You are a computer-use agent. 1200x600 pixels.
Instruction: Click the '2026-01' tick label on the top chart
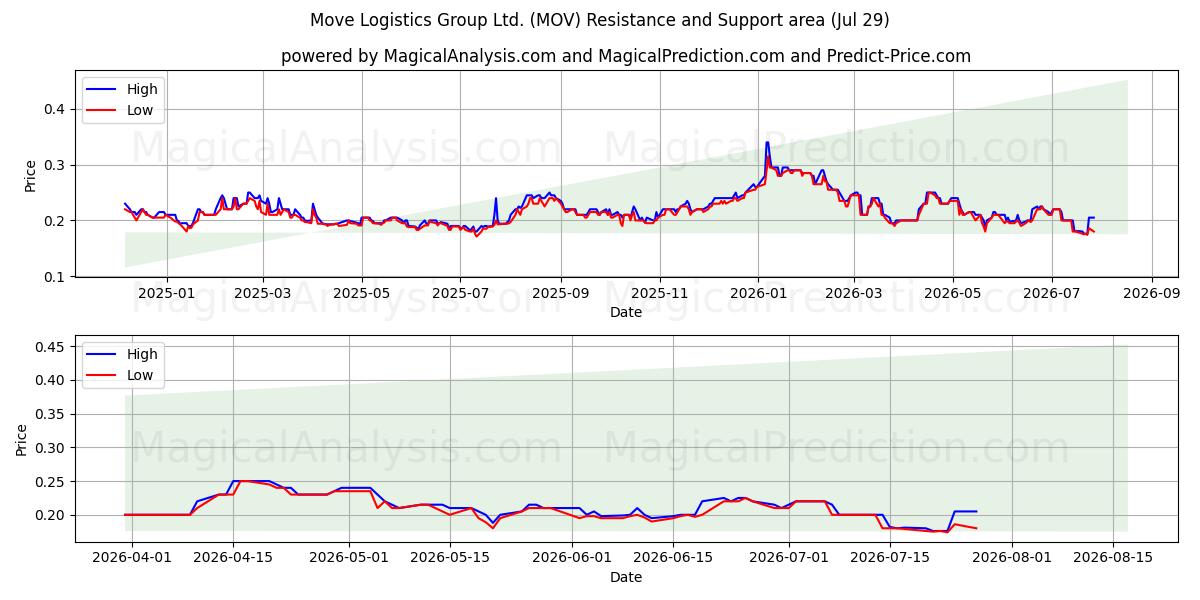pos(757,293)
